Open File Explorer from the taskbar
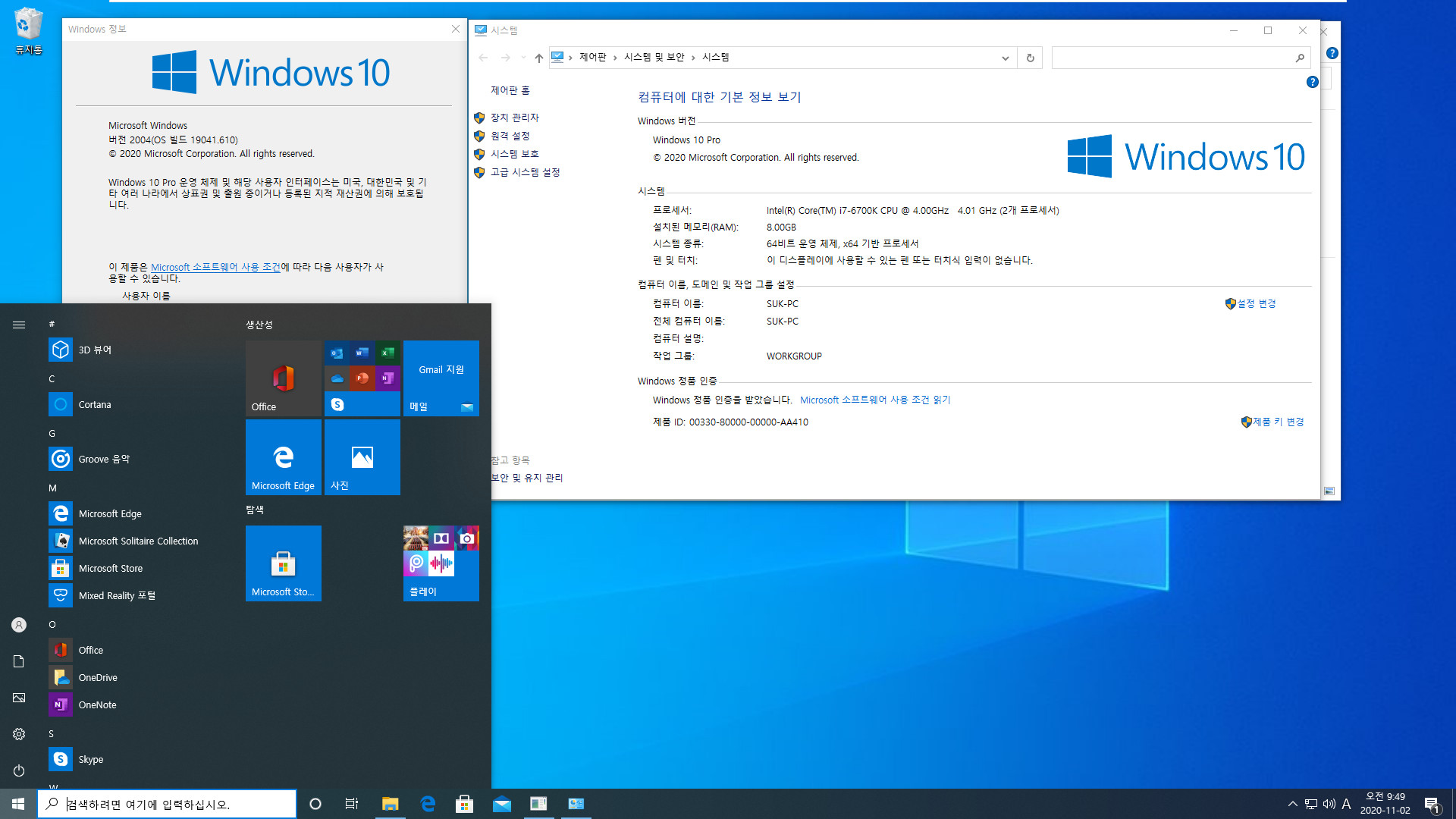 (x=390, y=804)
